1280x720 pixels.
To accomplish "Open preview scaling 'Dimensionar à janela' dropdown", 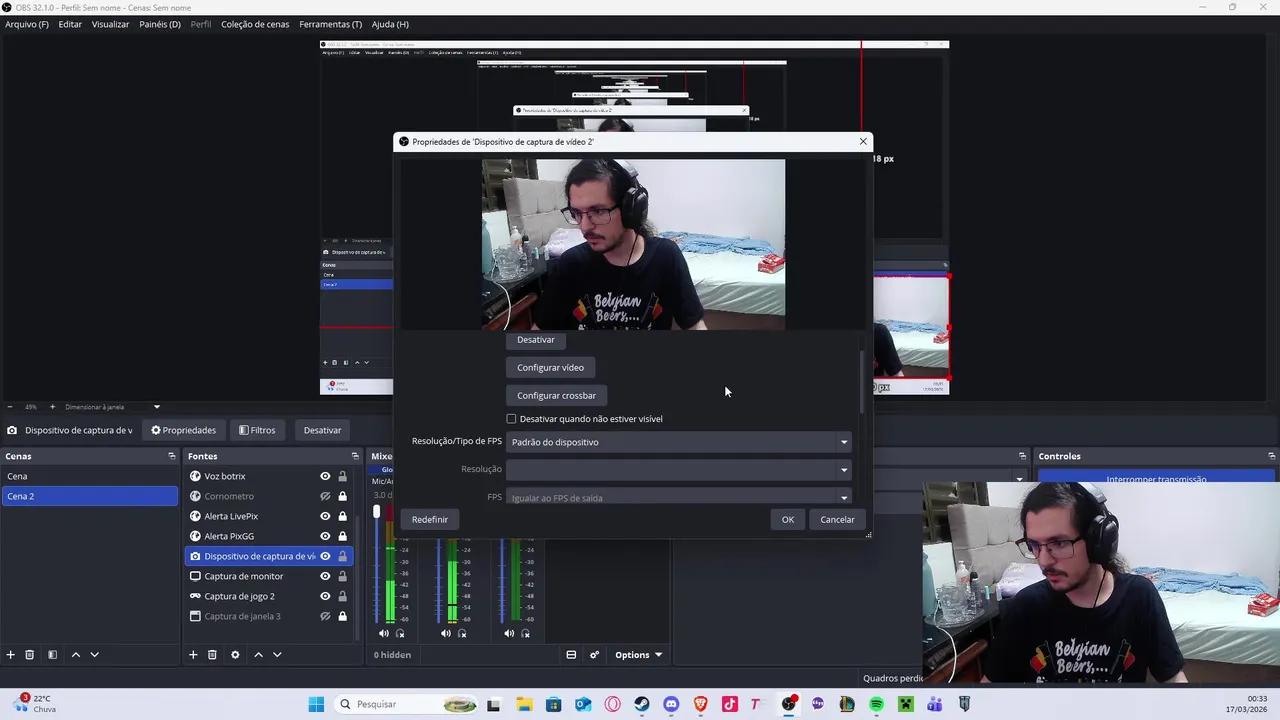I will pos(112,407).
